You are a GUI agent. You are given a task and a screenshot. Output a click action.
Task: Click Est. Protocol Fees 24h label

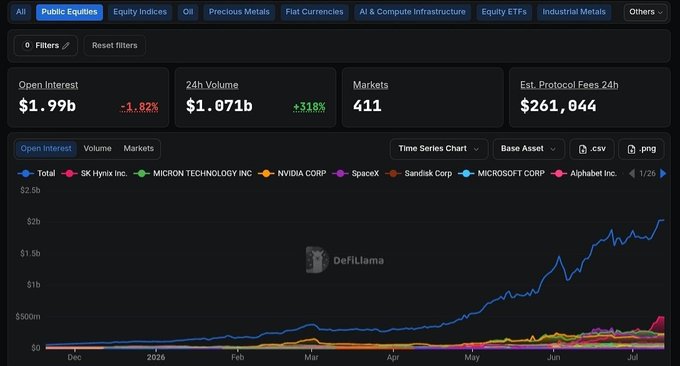point(569,85)
